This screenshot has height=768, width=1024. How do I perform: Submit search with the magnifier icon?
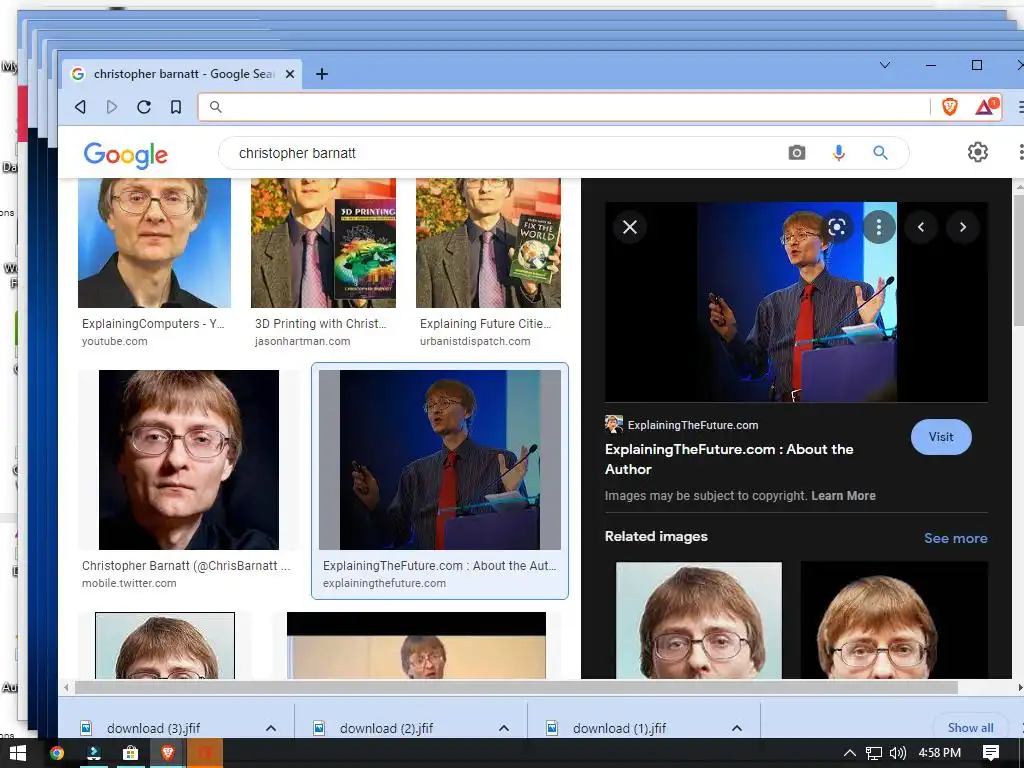[880, 153]
